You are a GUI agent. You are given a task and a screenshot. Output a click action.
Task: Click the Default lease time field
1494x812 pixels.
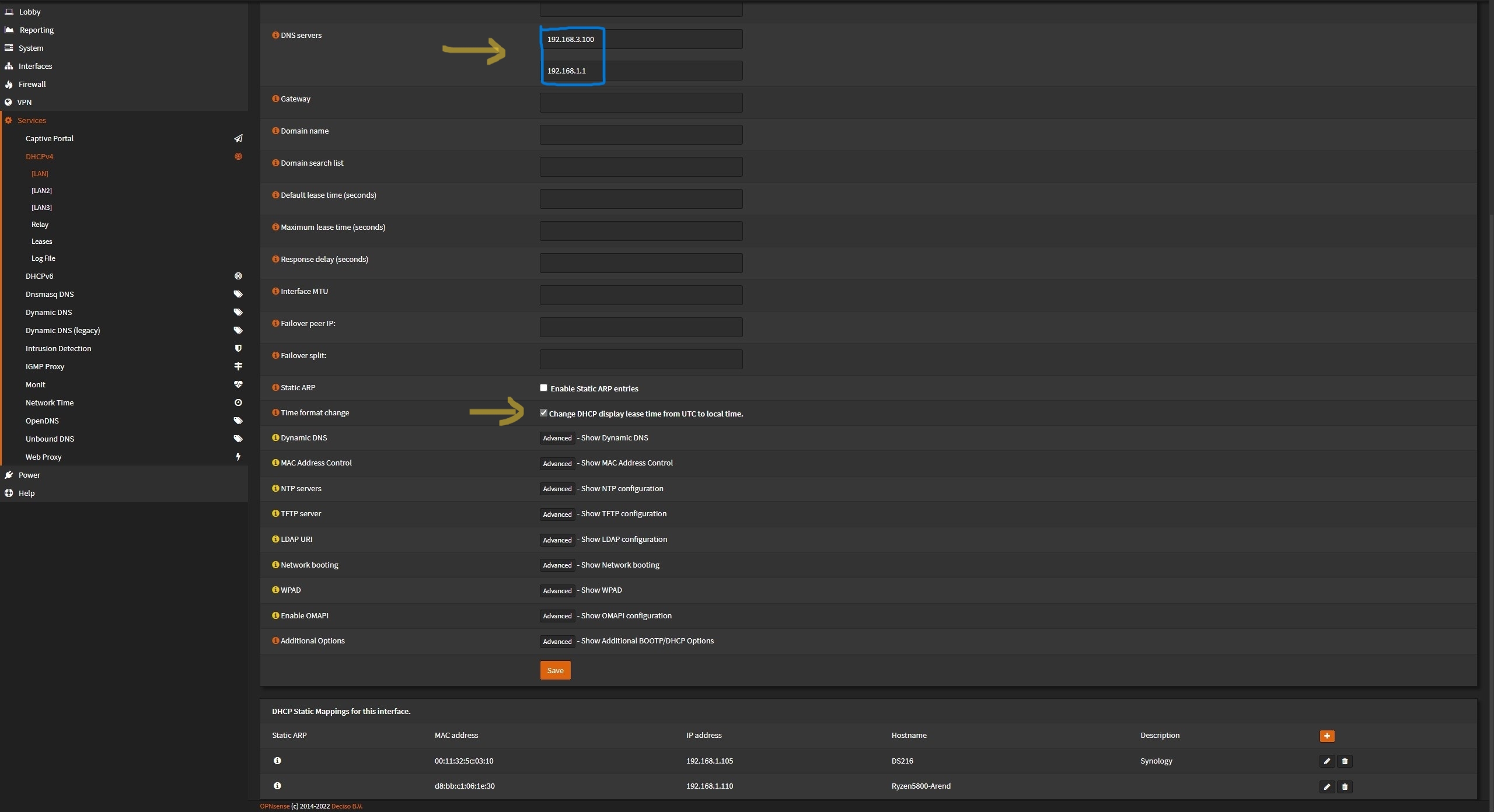pos(641,199)
